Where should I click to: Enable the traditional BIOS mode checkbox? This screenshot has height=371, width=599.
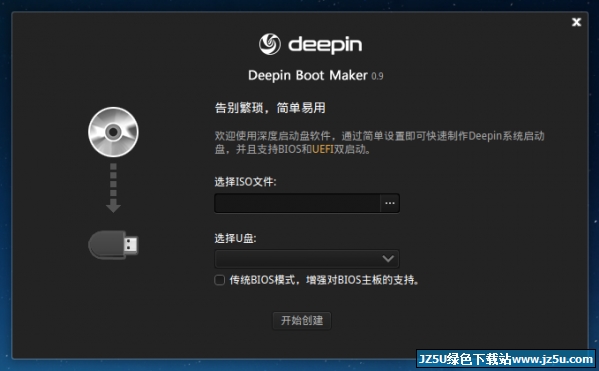point(220,280)
